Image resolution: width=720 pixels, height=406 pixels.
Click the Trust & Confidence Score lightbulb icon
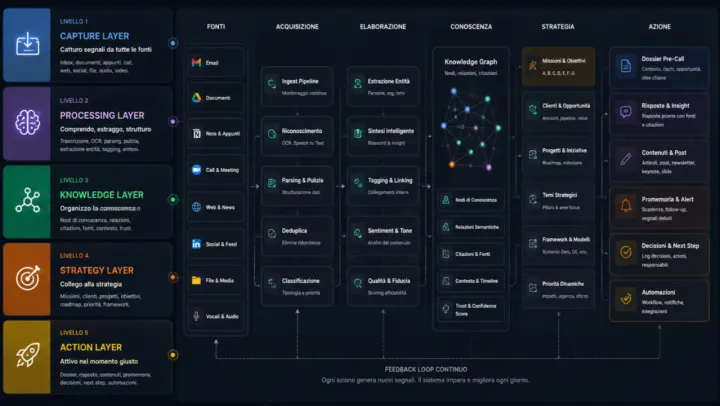445,309
